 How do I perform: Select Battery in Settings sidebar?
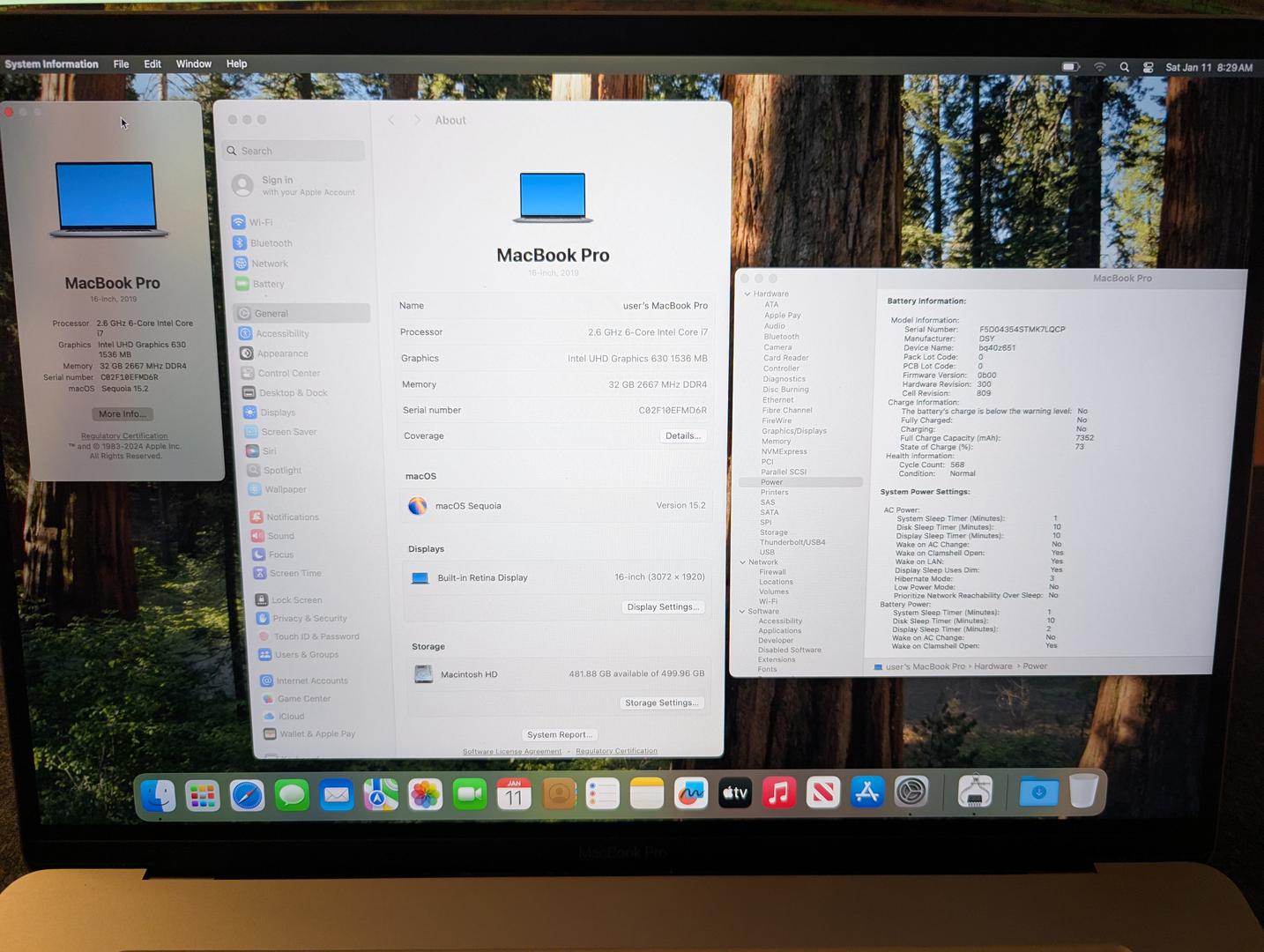tap(260, 284)
